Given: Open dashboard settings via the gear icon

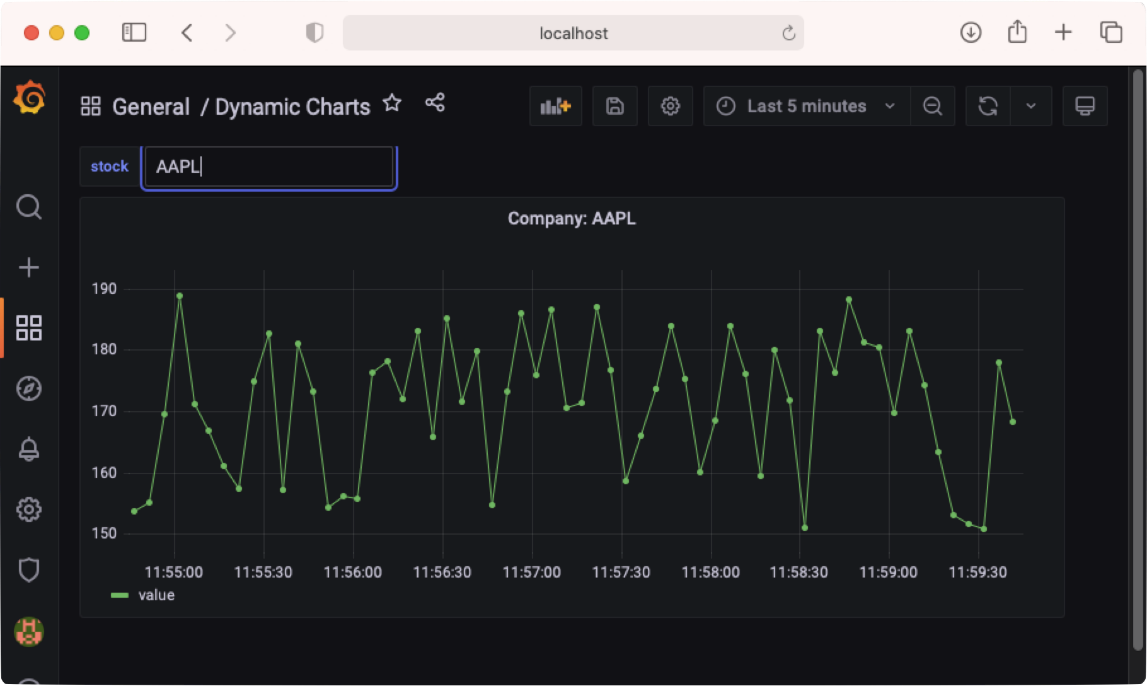Looking at the screenshot, I should coord(670,106).
